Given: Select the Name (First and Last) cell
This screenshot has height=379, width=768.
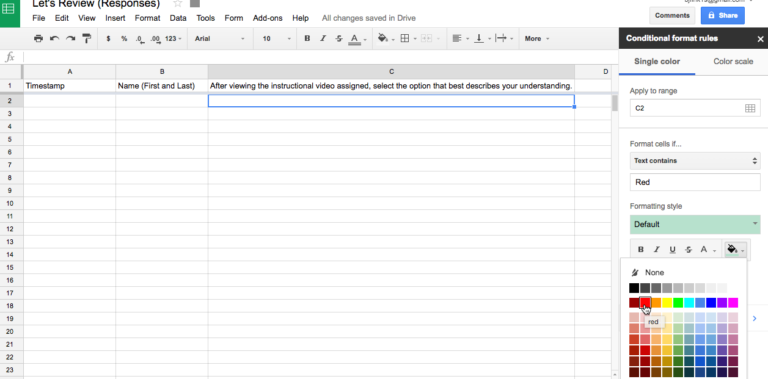Looking at the screenshot, I should tap(162, 86).
